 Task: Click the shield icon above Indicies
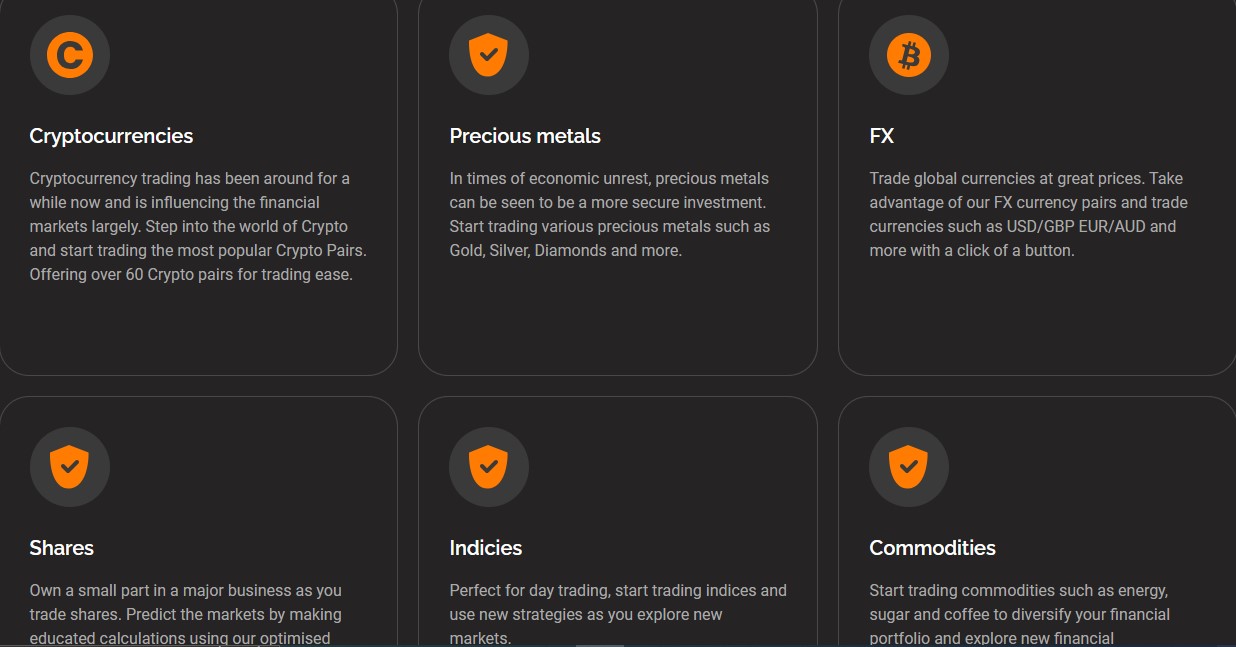coord(489,467)
